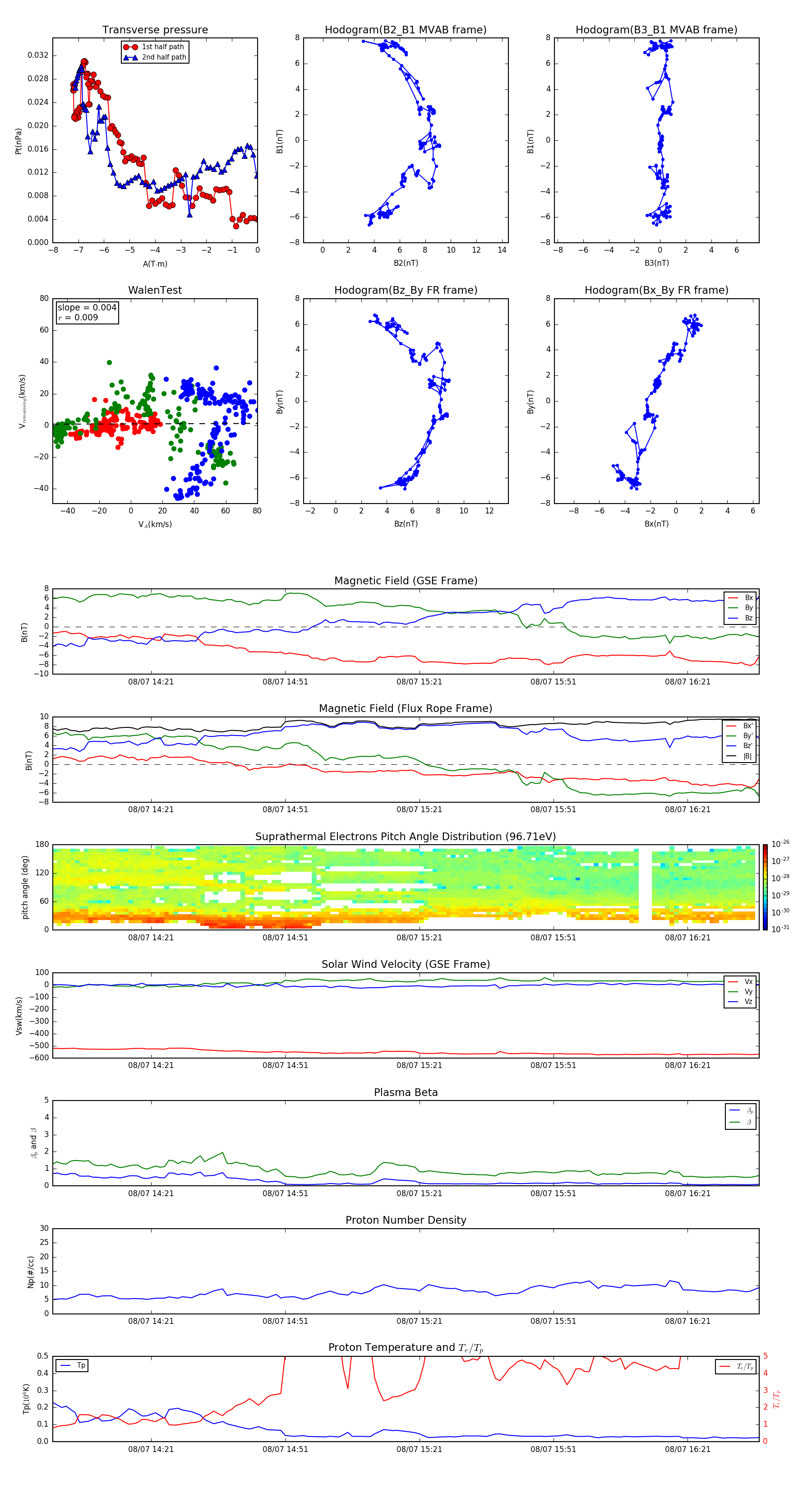Click "08/07 14:51" tick under GSE Frame panel
The image size is (812, 1489).
coord(285,682)
